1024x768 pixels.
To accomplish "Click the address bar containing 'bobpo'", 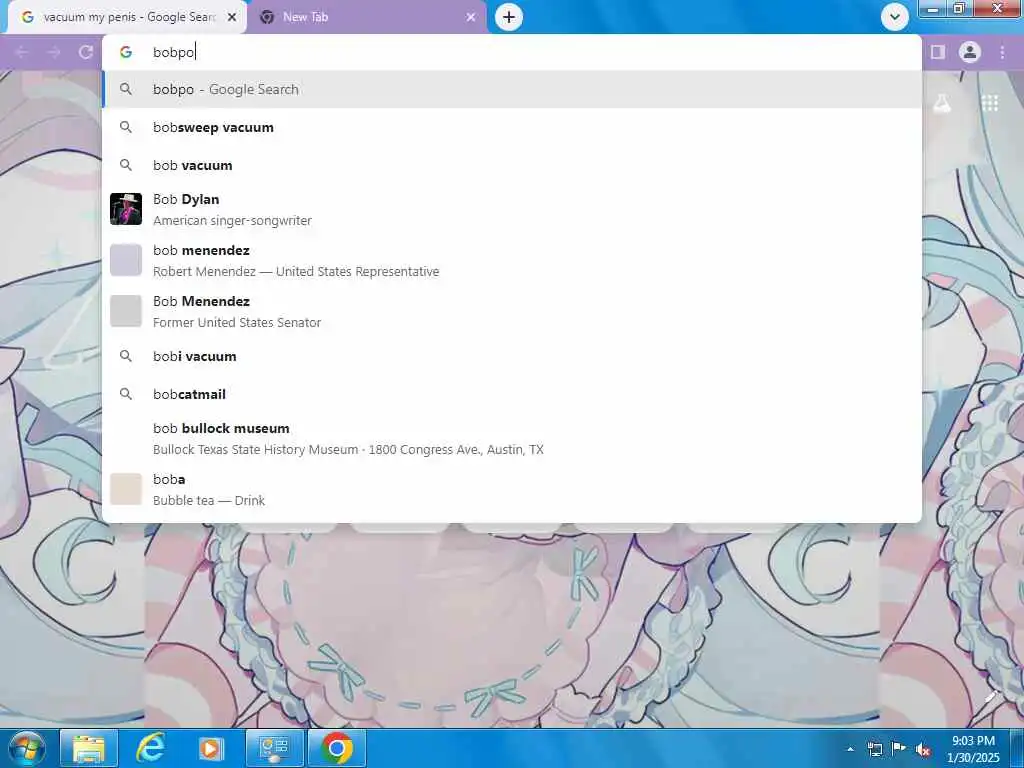I will click(512, 52).
